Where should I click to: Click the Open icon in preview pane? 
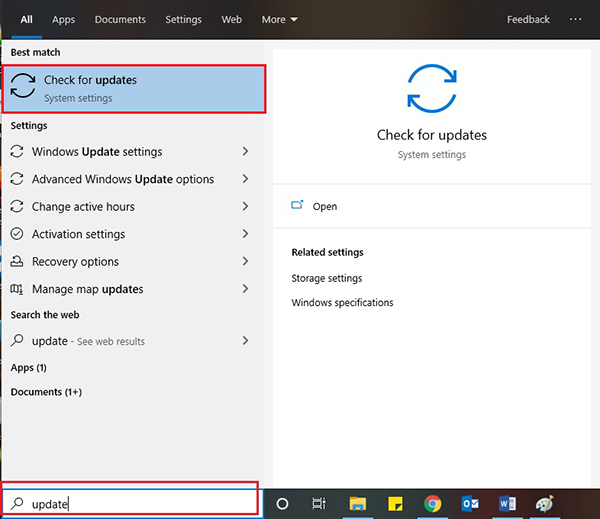coord(297,206)
